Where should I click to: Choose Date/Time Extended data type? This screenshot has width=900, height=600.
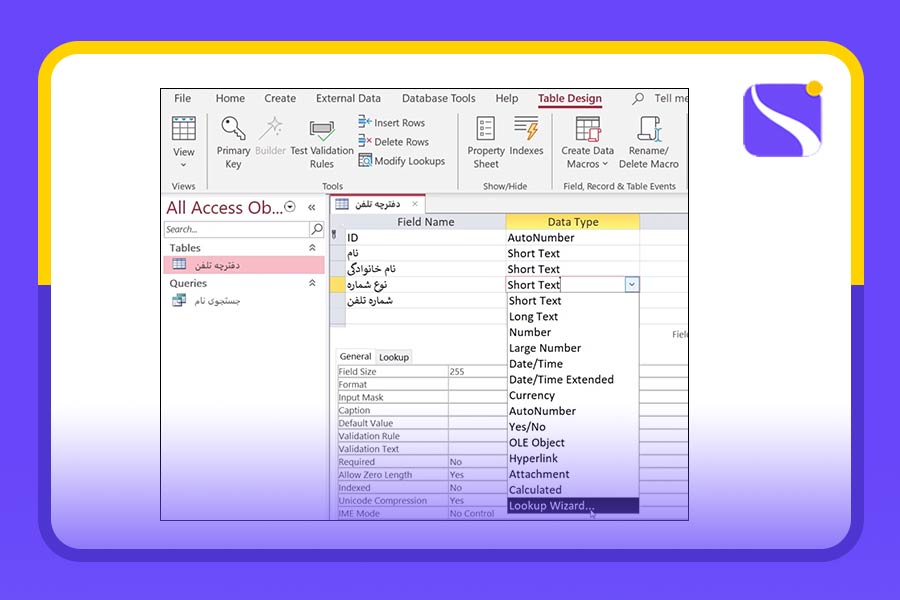tap(573, 380)
